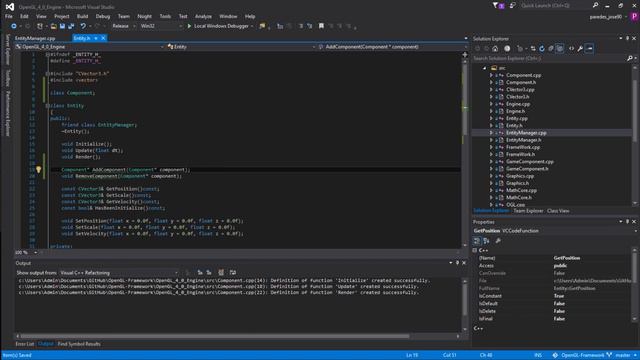Image resolution: width=640 pixels, height=360 pixels.
Task: Click the Search Solution Explorer field
Action: coord(549,58)
